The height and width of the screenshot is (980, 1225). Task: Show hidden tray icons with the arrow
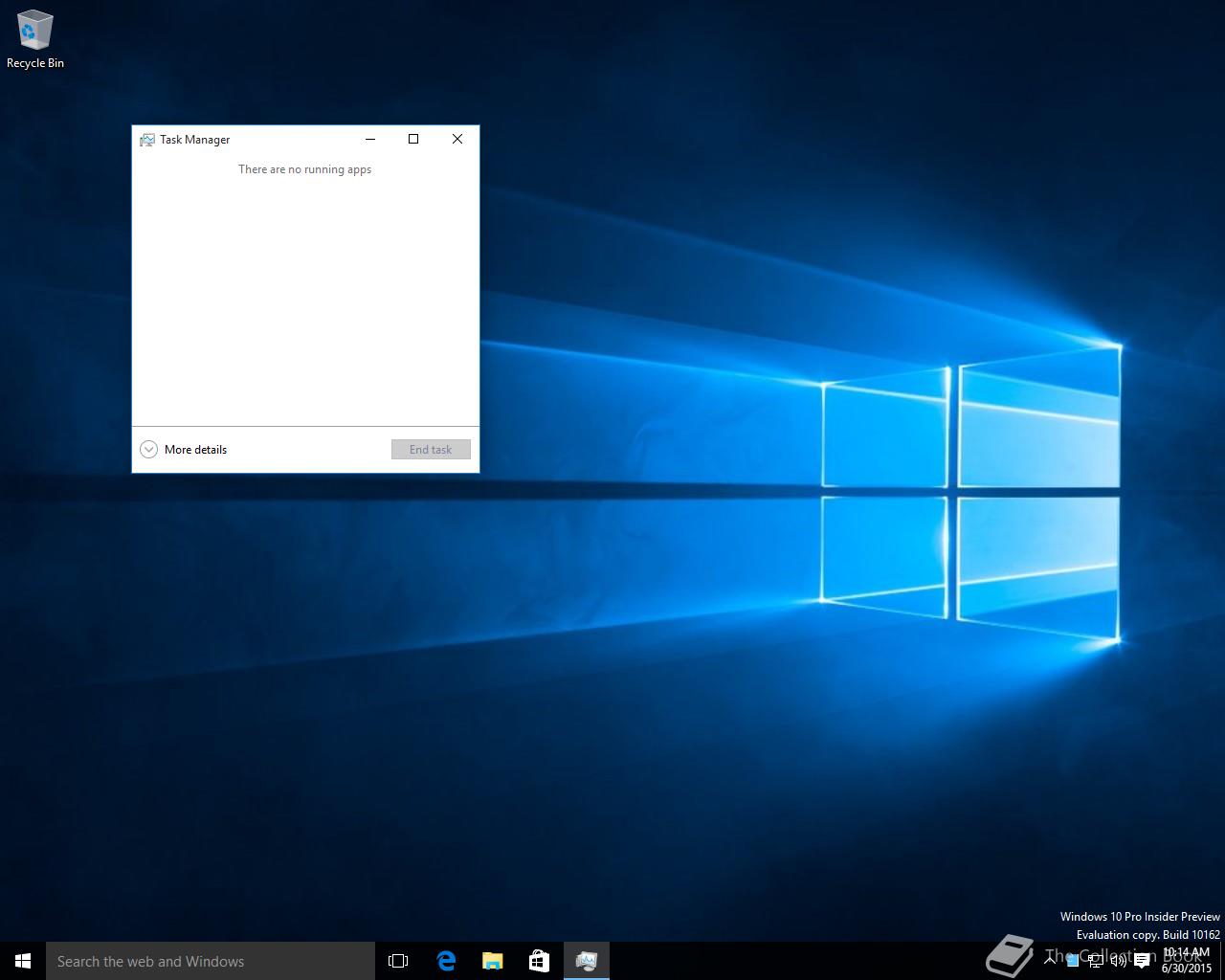pos(1050,960)
